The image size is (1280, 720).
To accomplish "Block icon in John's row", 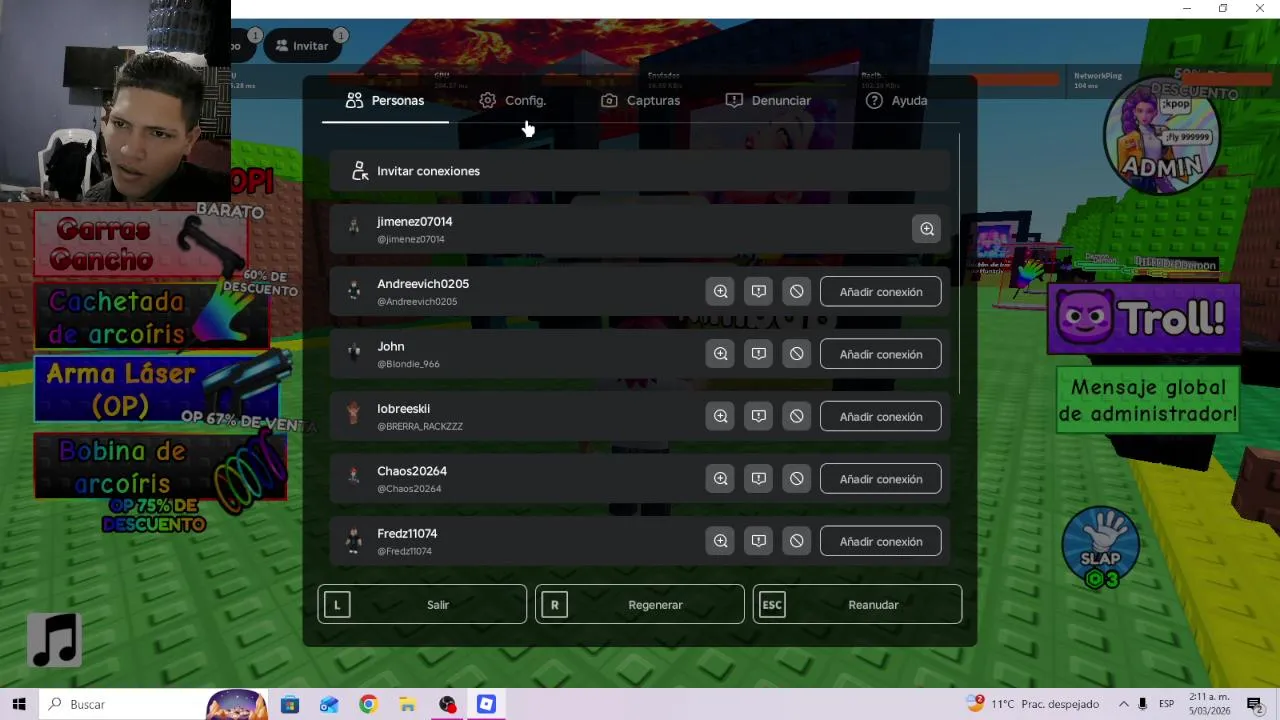I will click(796, 354).
